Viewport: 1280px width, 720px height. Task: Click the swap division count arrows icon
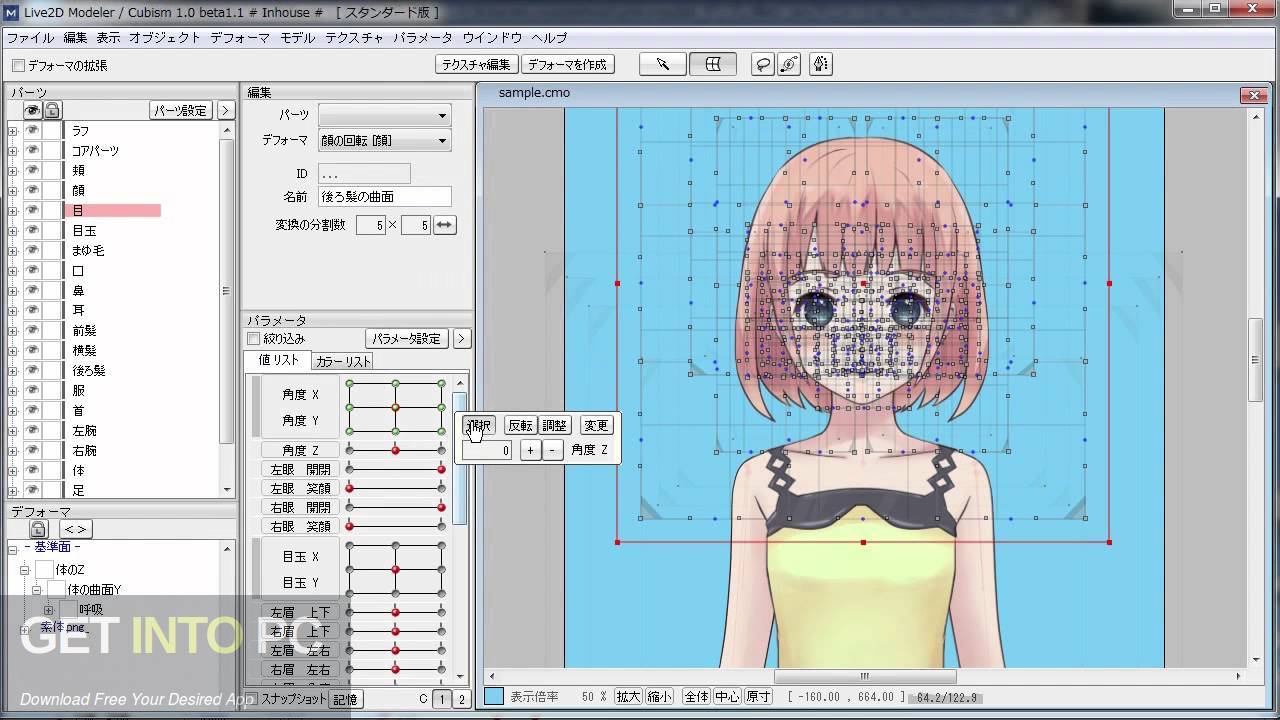tap(444, 225)
